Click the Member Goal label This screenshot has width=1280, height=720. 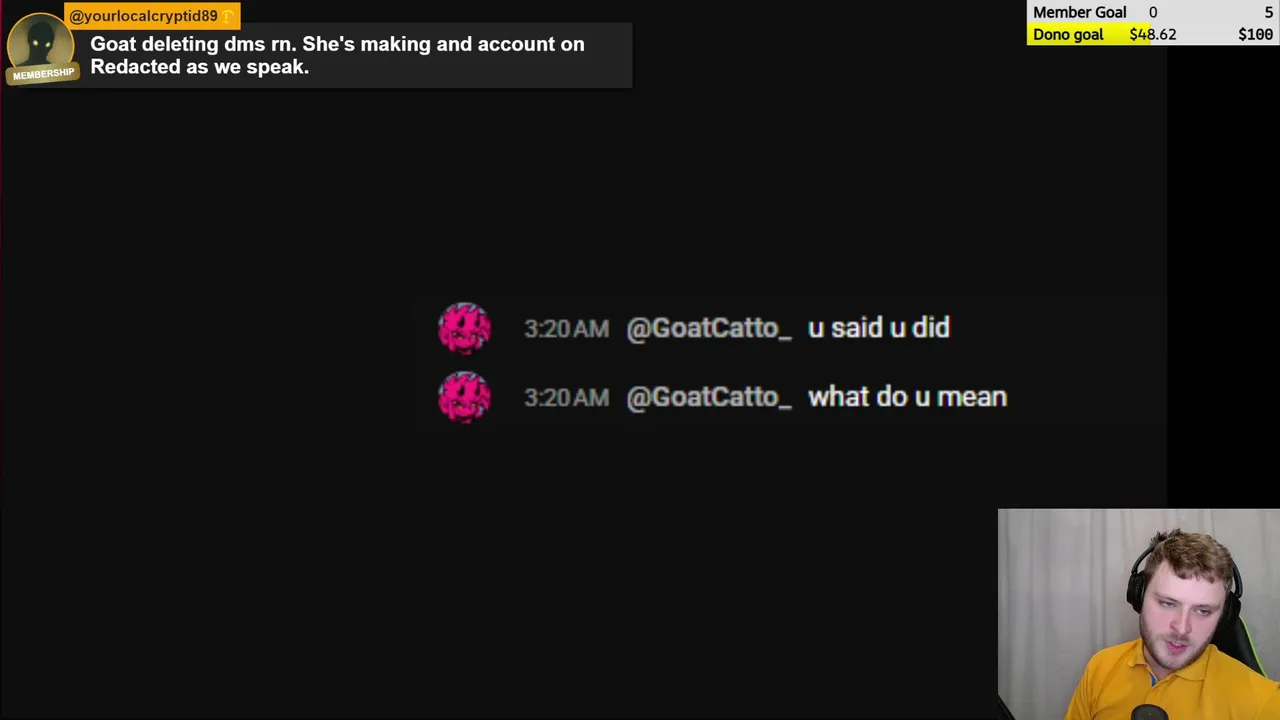tap(1079, 12)
